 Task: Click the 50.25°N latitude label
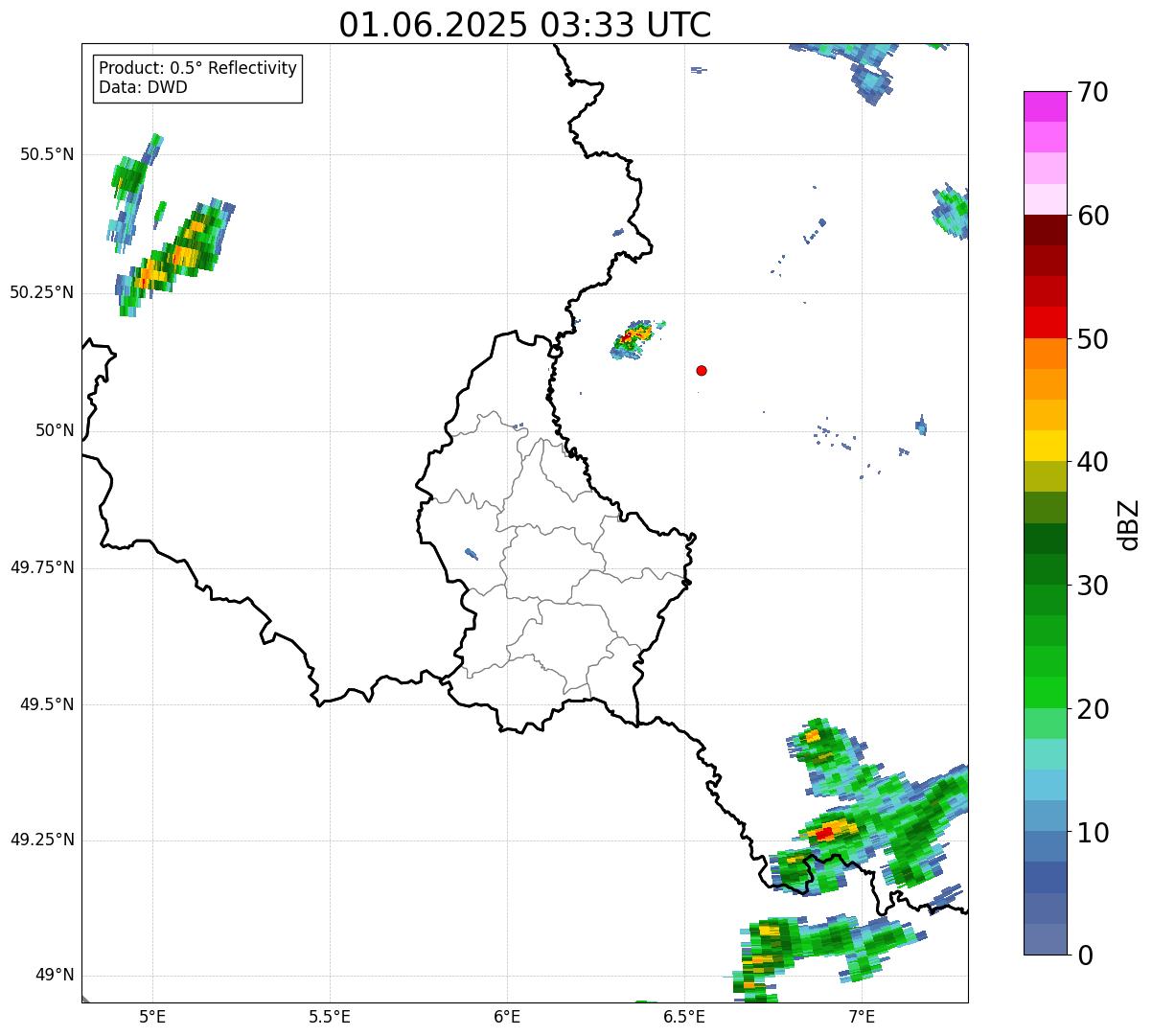click(x=42, y=292)
